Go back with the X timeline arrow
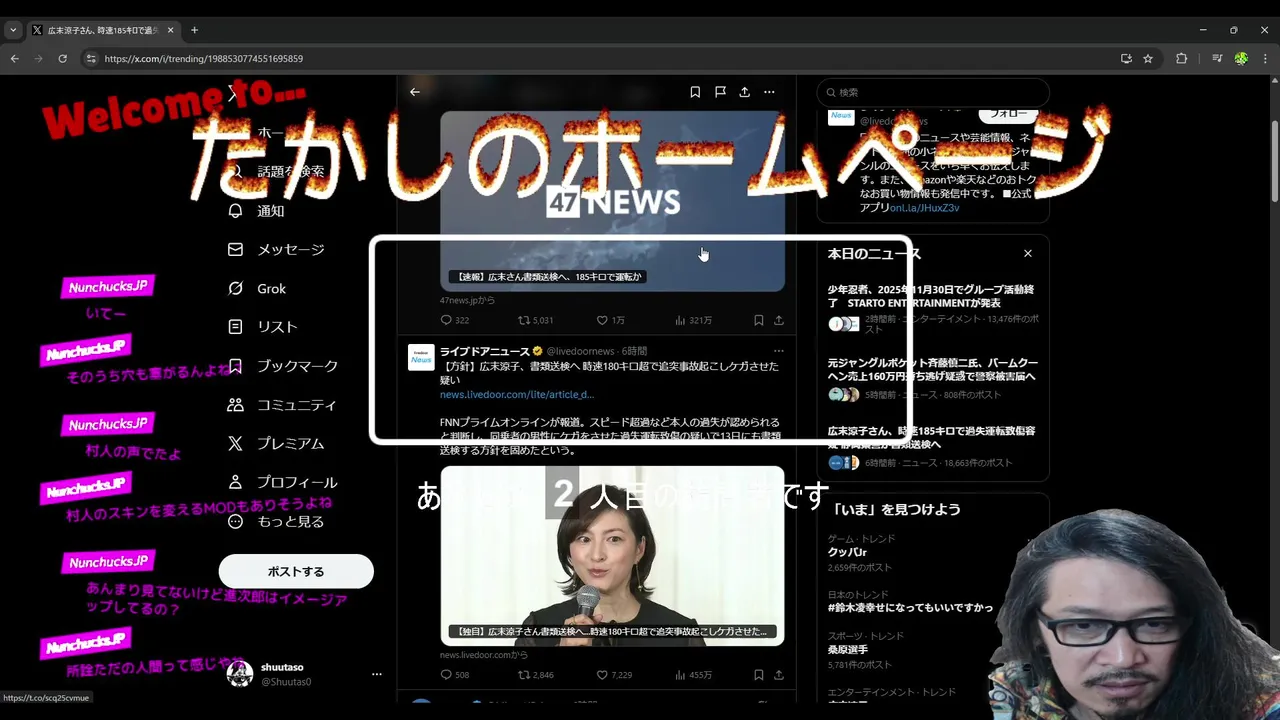Screen dimensions: 1280x720 pyautogui.click(x=415, y=92)
